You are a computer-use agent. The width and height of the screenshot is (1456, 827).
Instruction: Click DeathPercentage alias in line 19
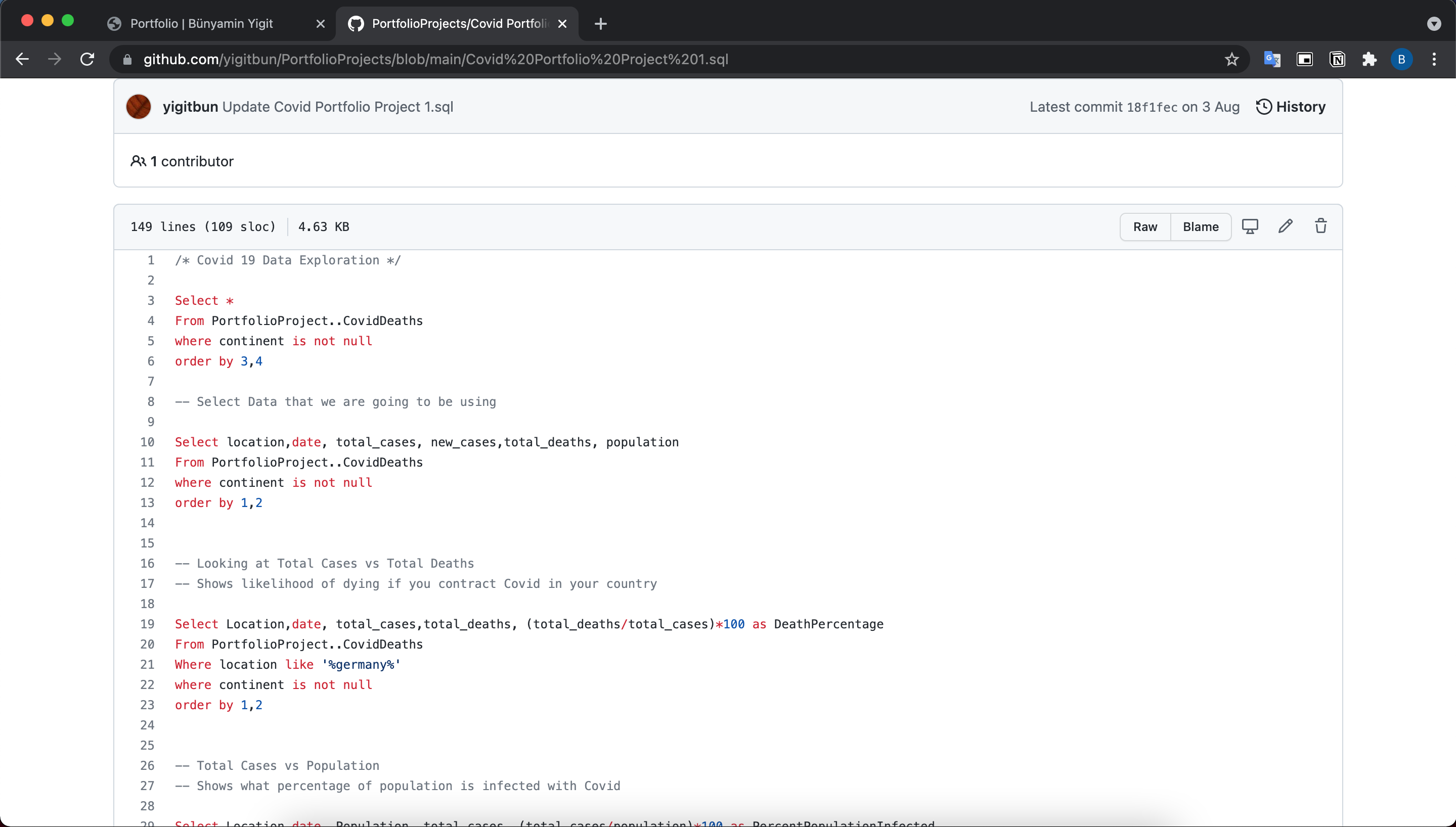point(828,624)
